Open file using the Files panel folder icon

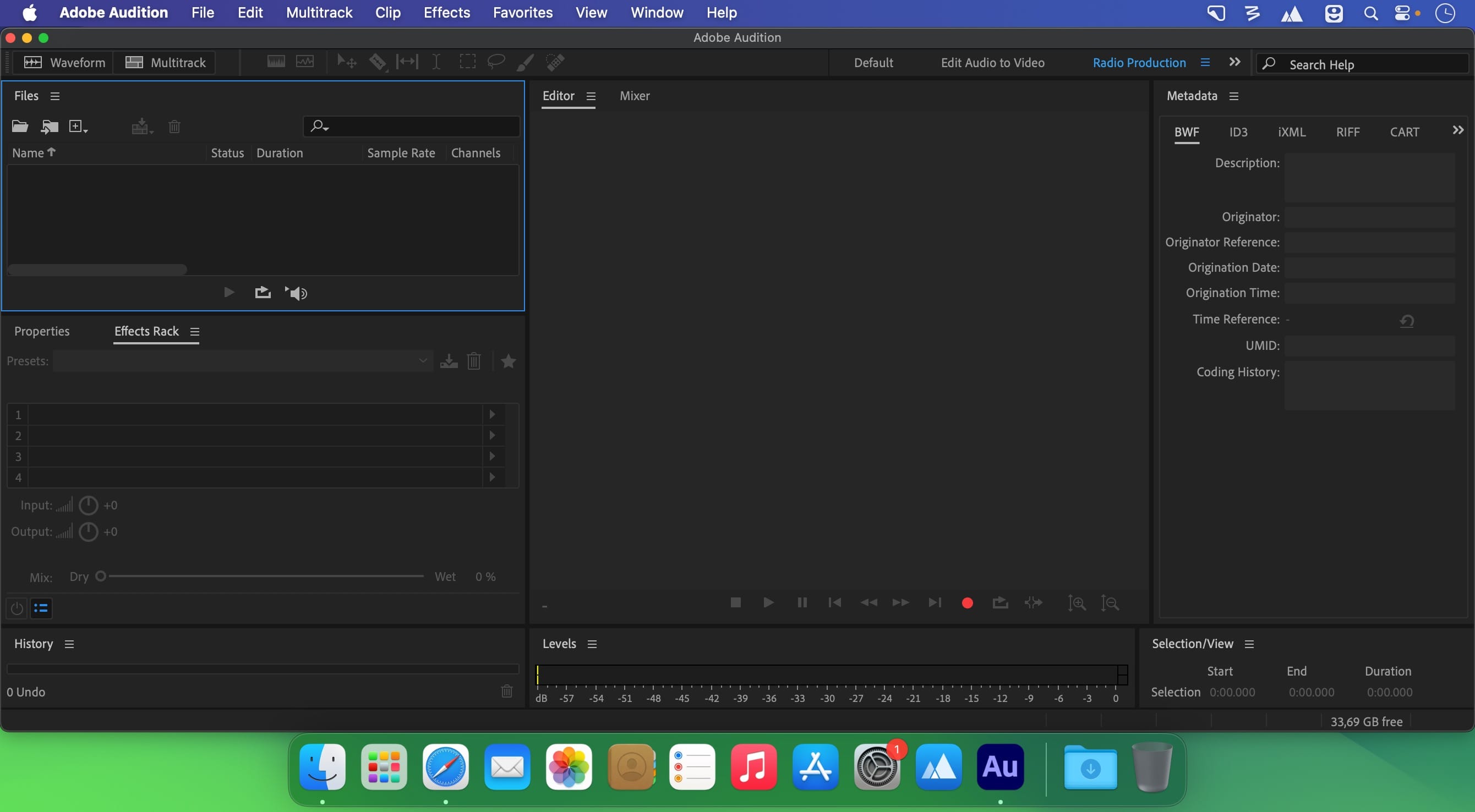coord(20,127)
